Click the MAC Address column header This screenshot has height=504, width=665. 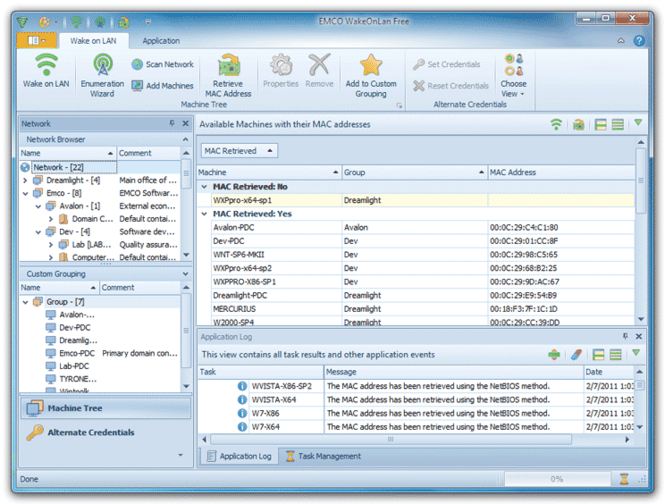(561, 172)
